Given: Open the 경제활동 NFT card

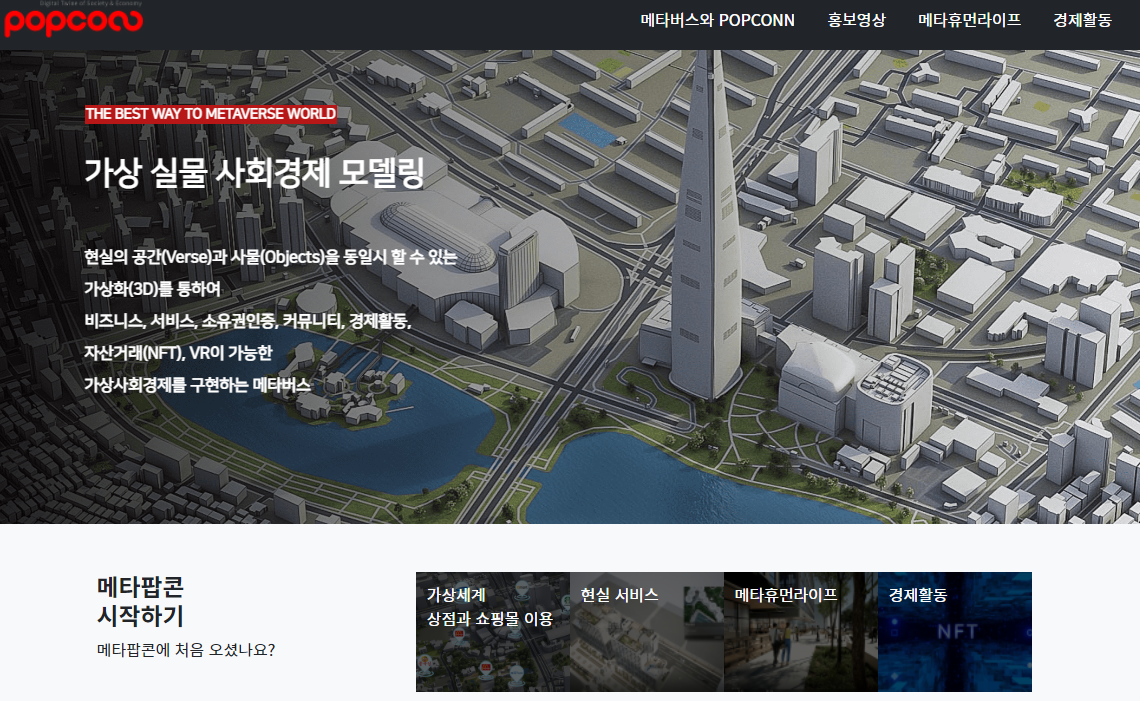Looking at the screenshot, I should pos(955,631).
